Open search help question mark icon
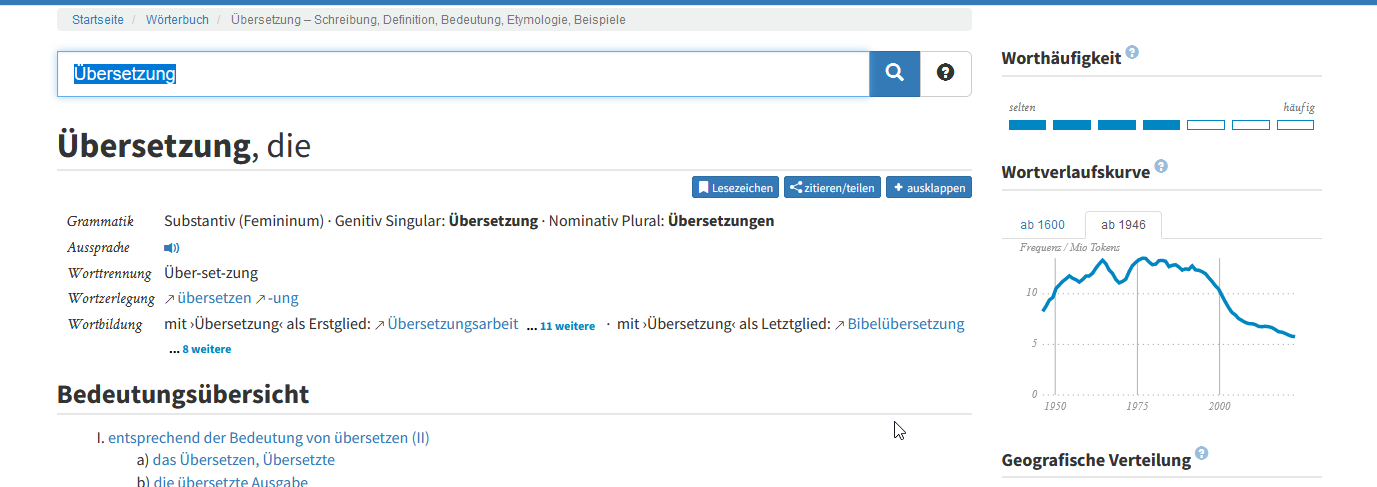The height and width of the screenshot is (487, 1377). pos(945,74)
